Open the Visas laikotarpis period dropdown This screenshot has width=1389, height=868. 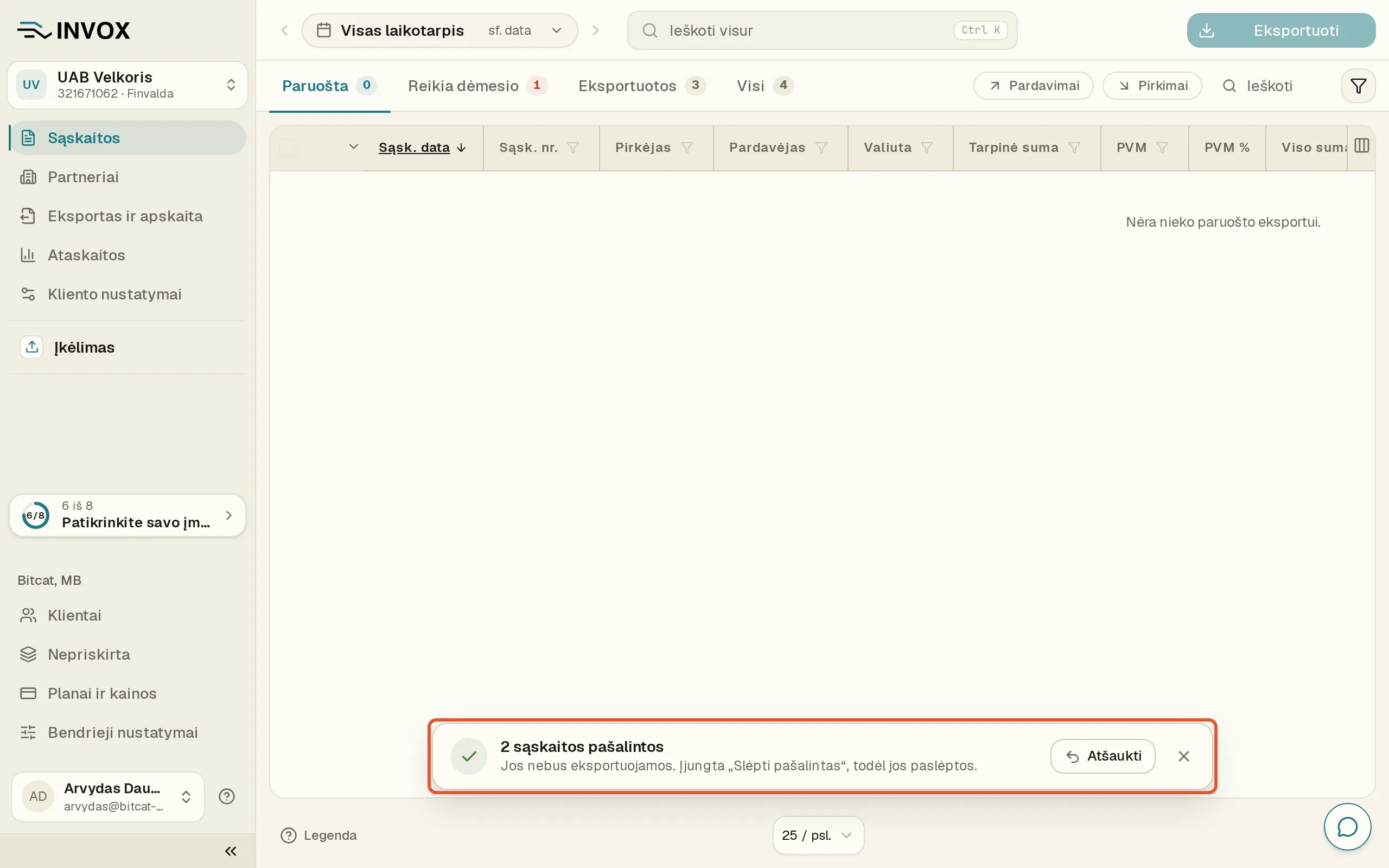click(x=439, y=30)
